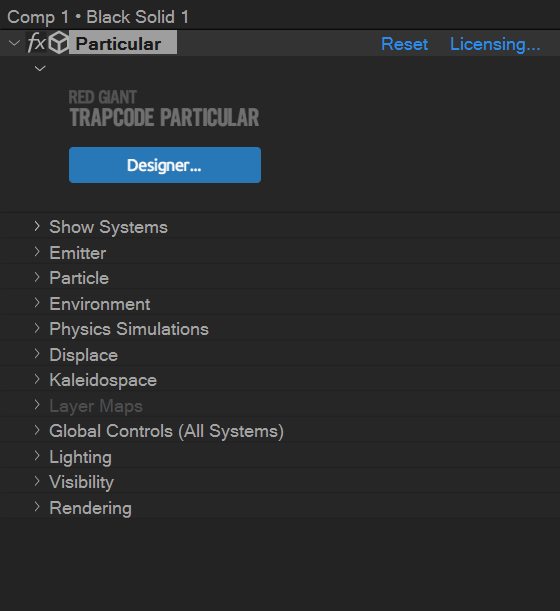Click the Comp 1 • Black Solid 1 header
560x611 pixels.
pos(98,17)
